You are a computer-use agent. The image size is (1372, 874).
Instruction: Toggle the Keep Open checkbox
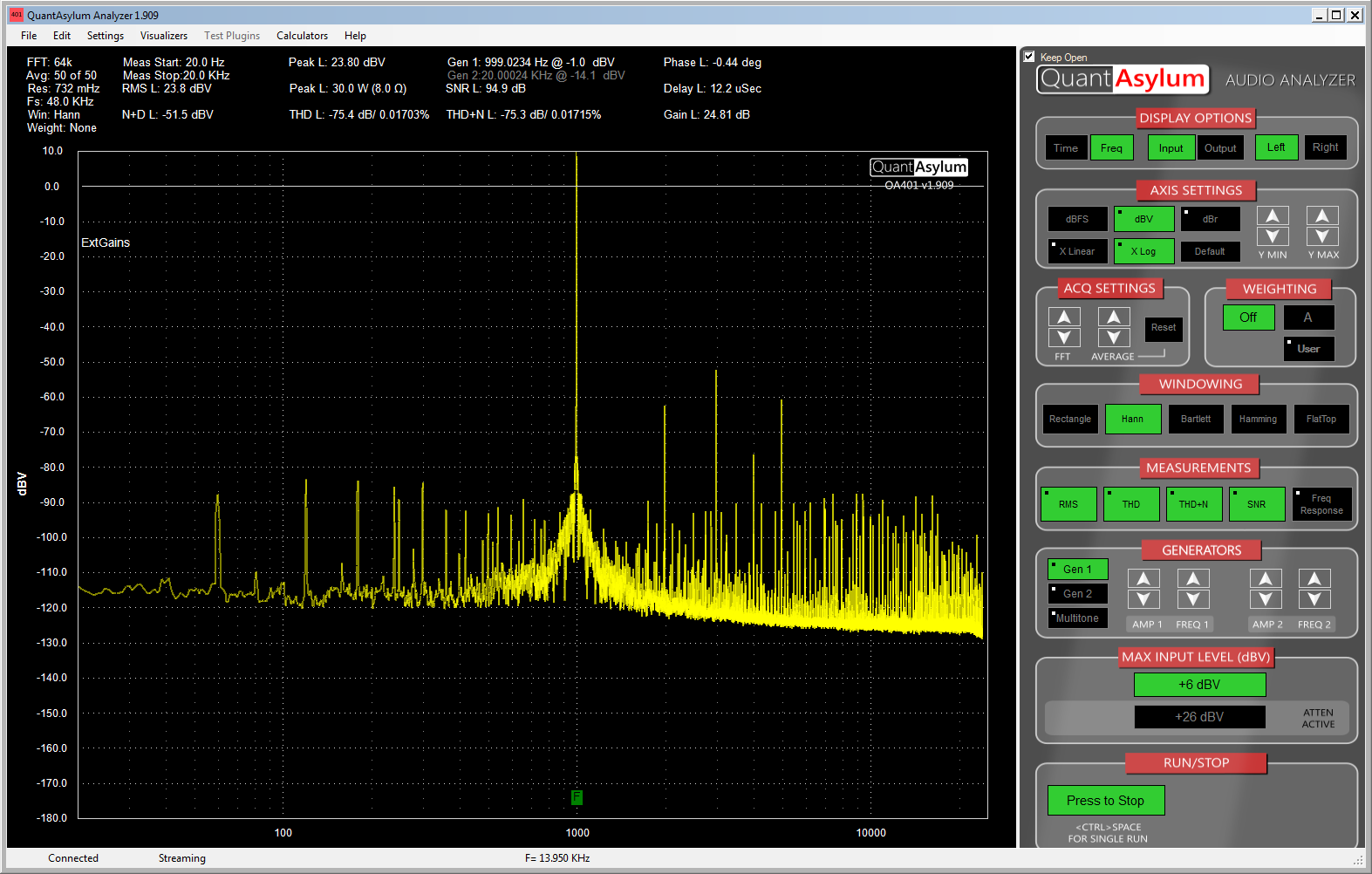1029,57
